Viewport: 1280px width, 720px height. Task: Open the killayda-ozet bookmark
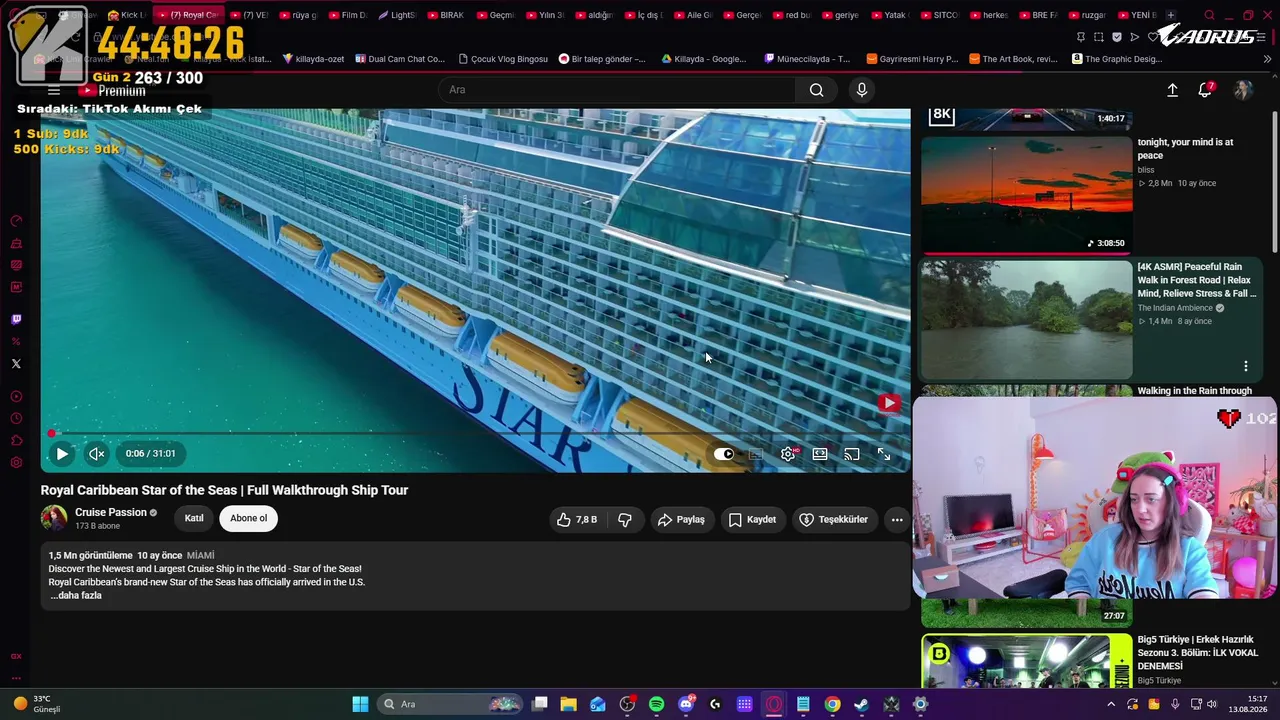[x=313, y=59]
